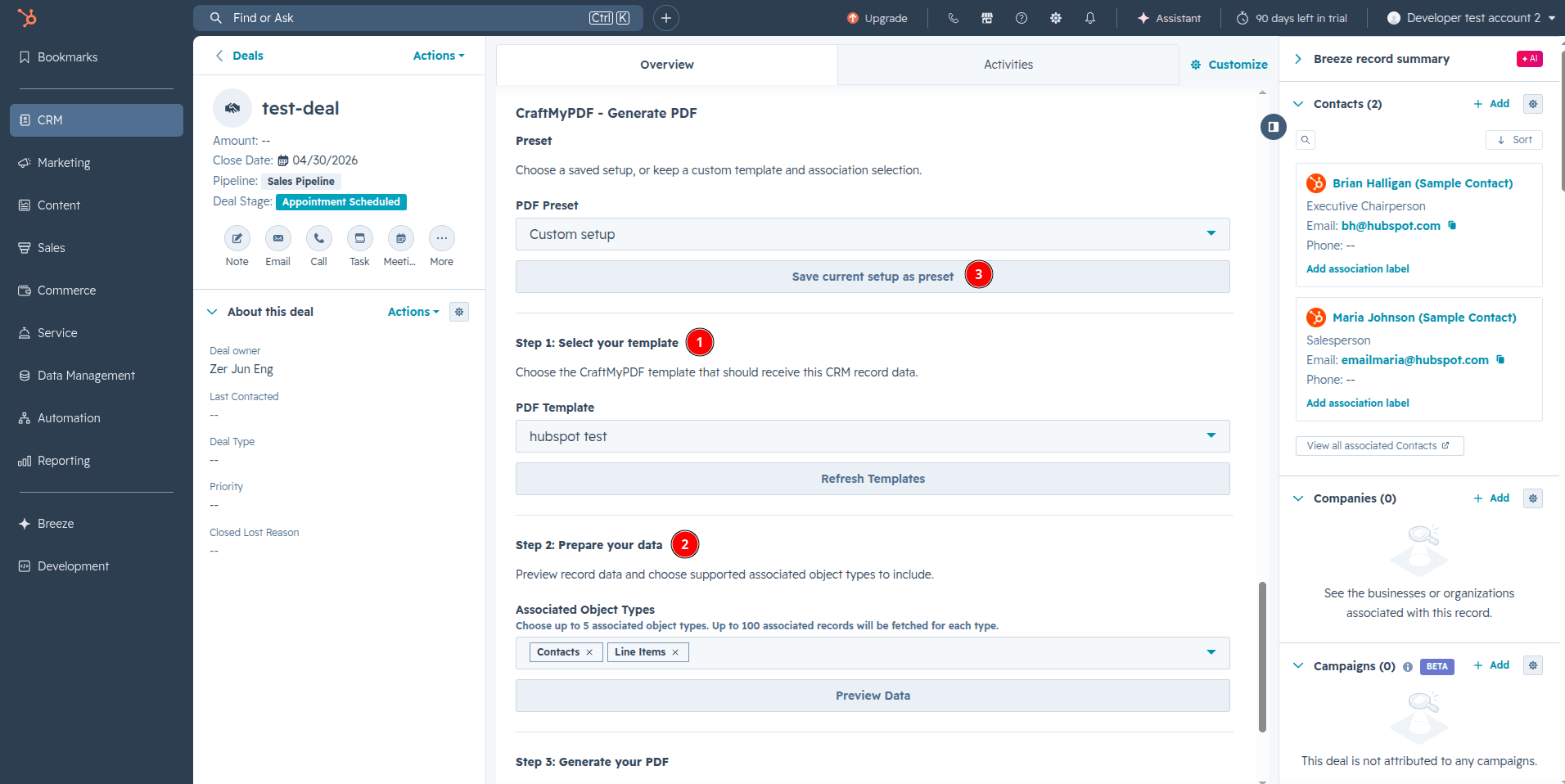Screen dimensions: 1565x784
Task: Click the Task icon
Action: click(360, 238)
